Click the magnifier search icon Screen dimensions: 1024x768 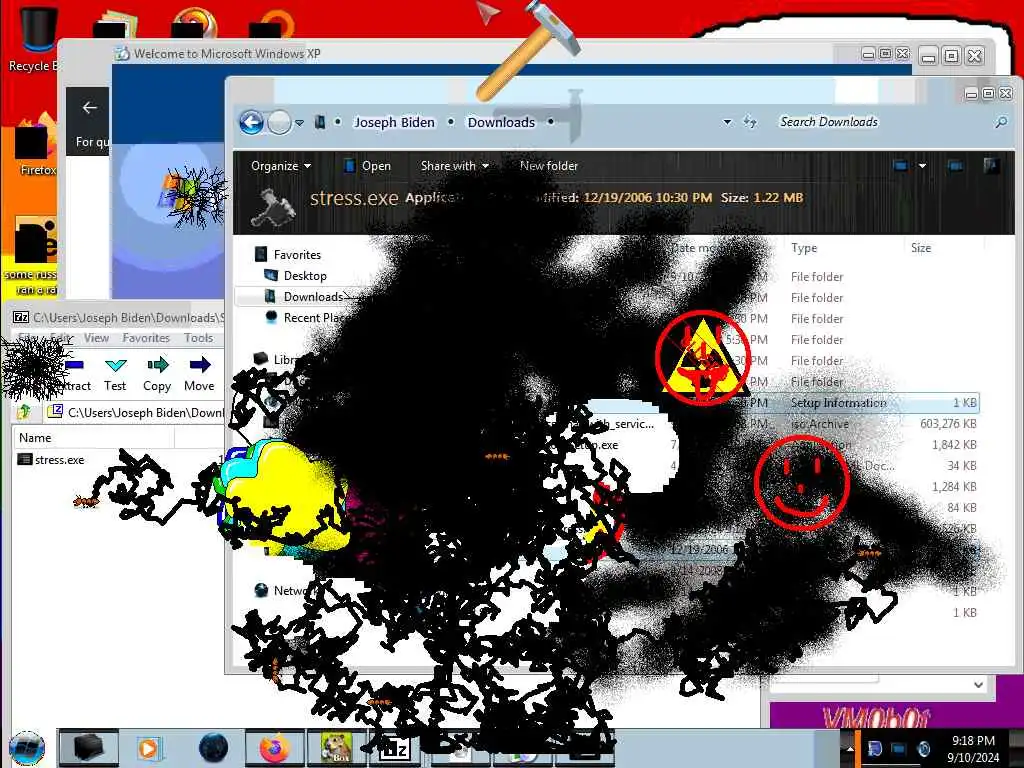(x=1000, y=122)
